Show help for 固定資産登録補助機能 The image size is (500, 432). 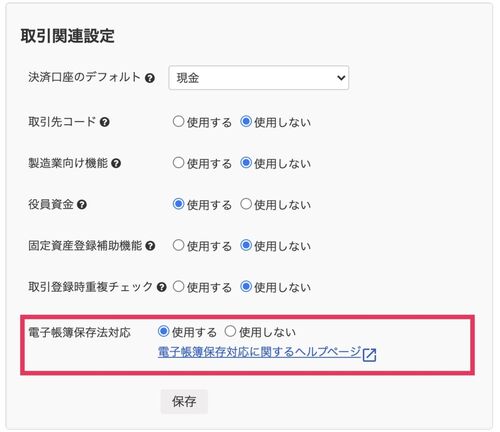[150, 246]
